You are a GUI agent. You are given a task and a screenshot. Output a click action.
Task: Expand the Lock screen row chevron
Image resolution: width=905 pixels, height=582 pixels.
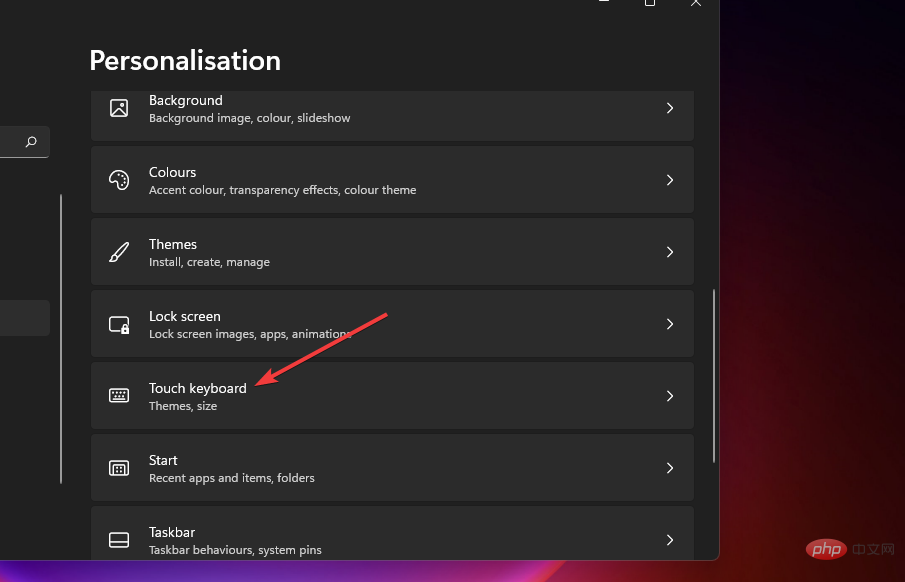(x=670, y=324)
